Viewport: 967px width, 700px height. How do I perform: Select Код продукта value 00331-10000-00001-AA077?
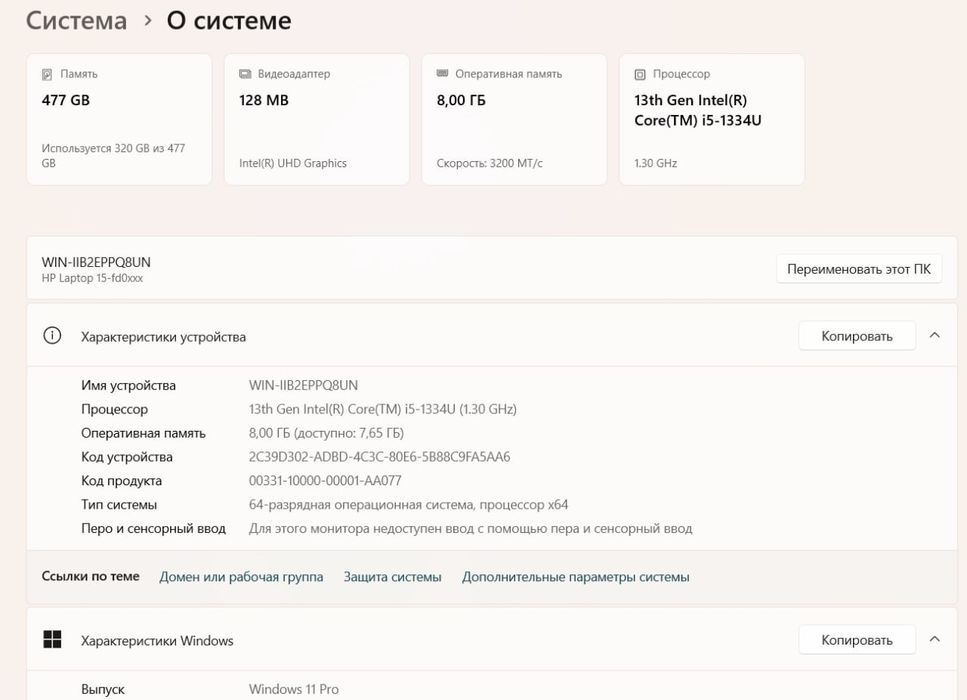pos(325,480)
